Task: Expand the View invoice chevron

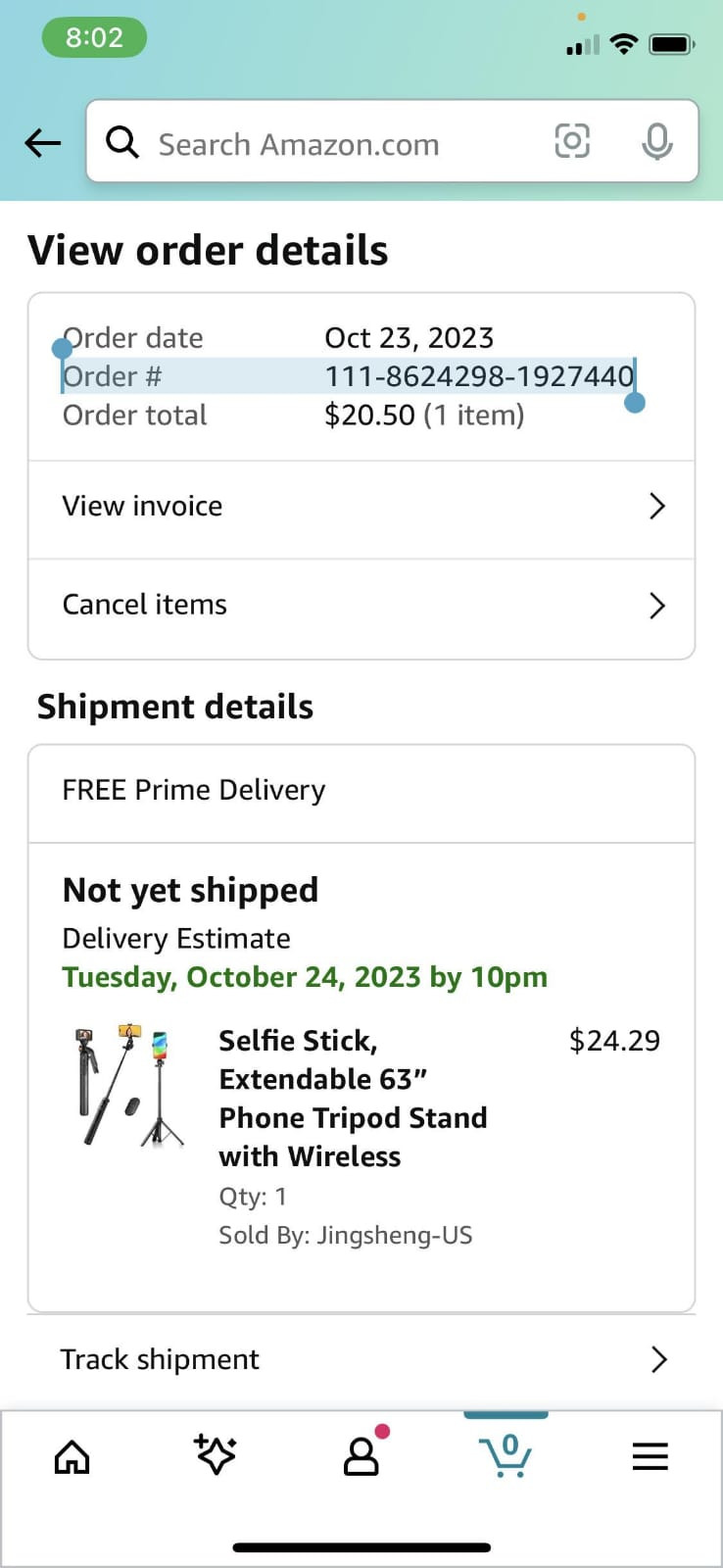Action: (x=657, y=507)
